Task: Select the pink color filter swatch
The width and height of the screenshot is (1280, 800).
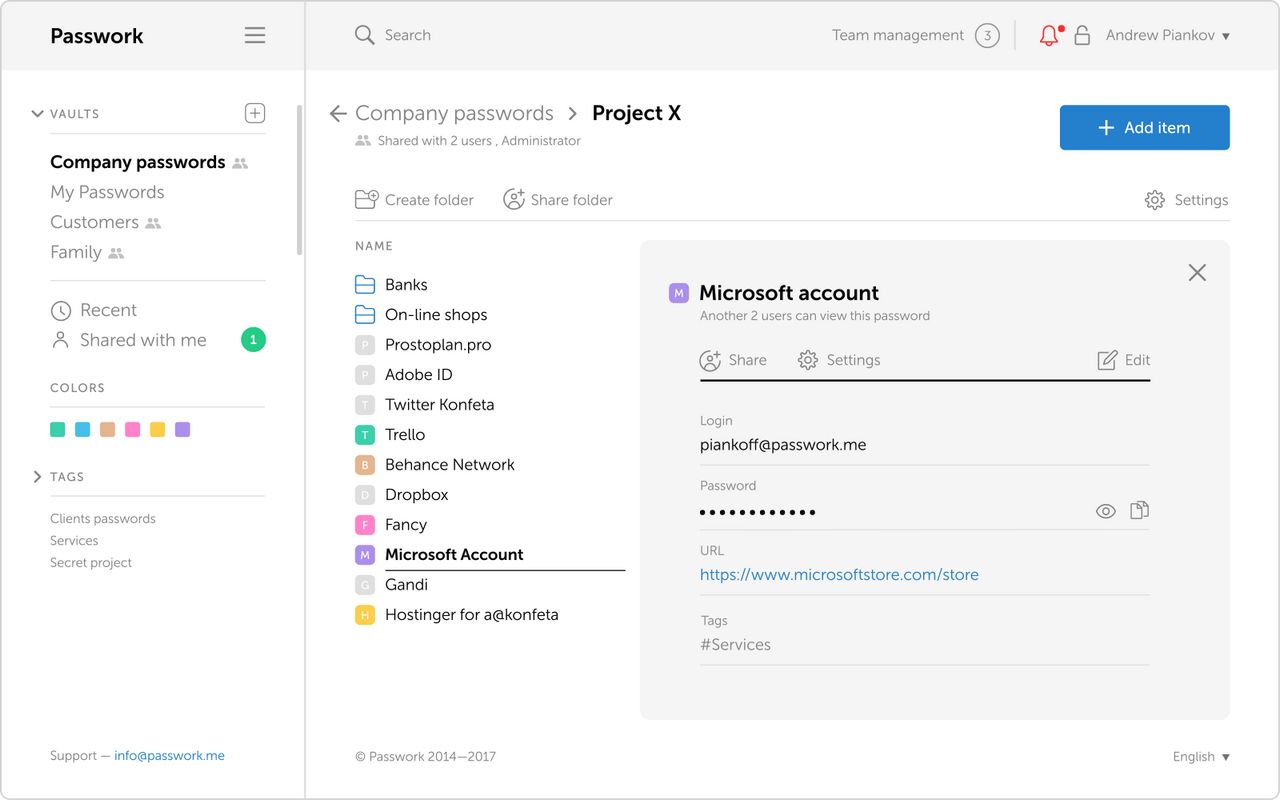Action: 132,430
